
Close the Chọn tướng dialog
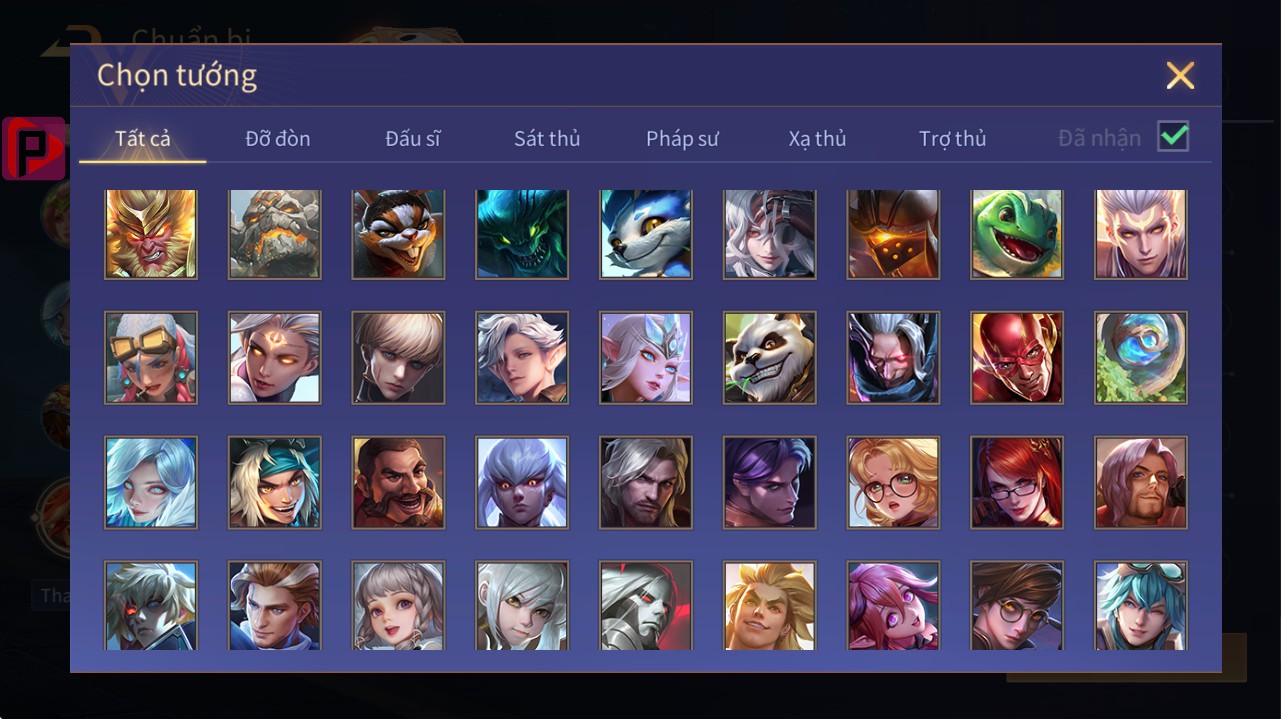tap(1180, 75)
